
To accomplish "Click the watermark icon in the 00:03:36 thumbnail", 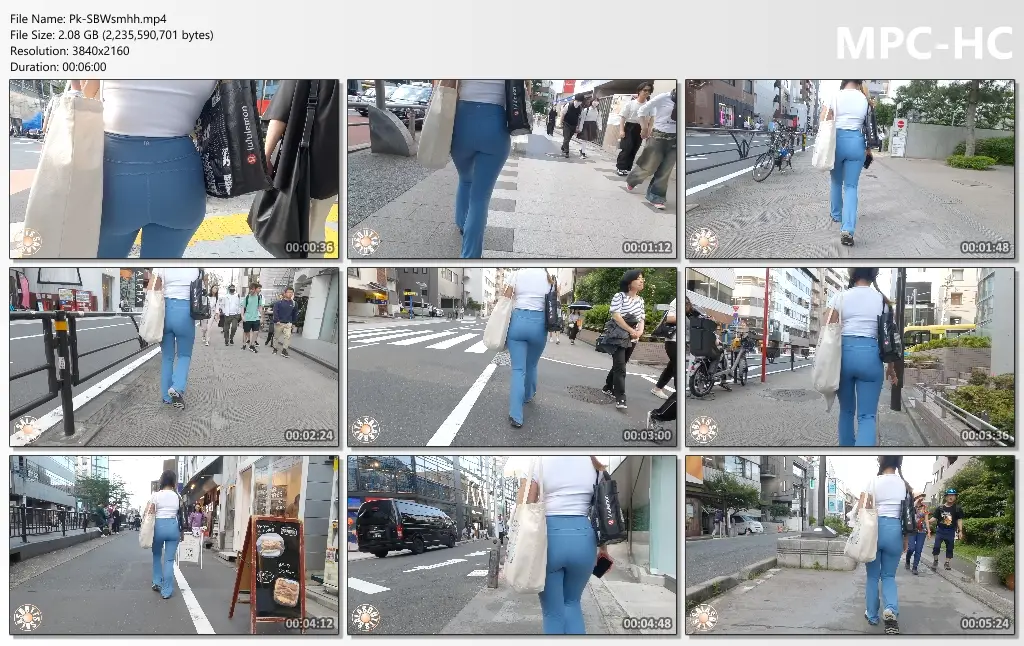I will pyautogui.click(x=704, y=429).
